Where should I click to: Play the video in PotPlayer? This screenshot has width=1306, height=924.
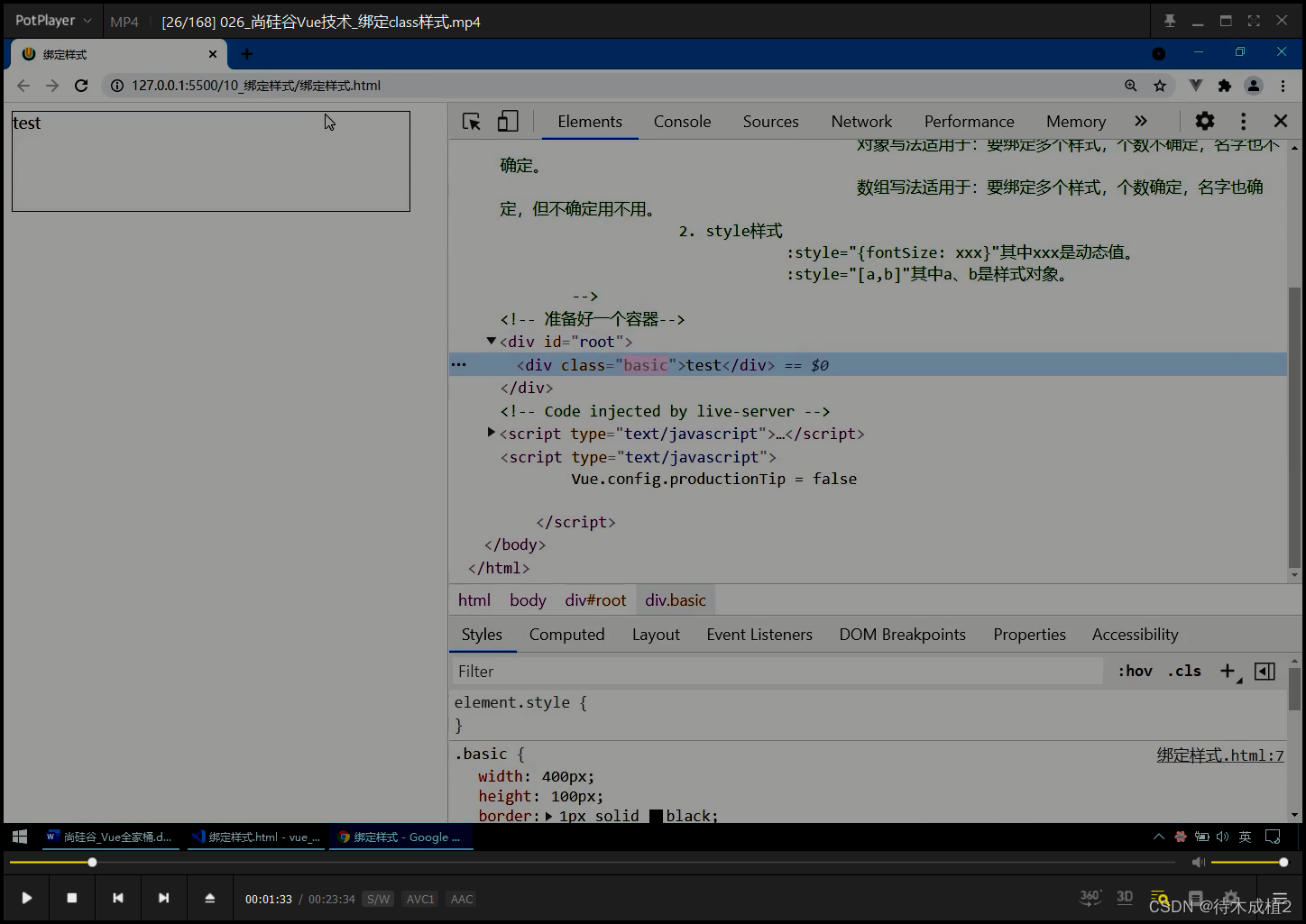[27, 898]
